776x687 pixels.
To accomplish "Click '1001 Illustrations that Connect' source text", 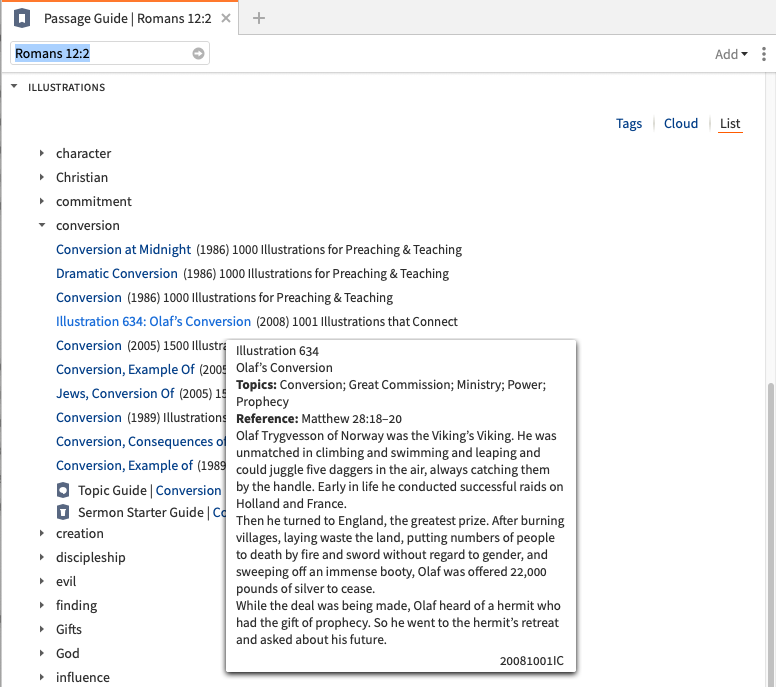I will click(375, 321).
